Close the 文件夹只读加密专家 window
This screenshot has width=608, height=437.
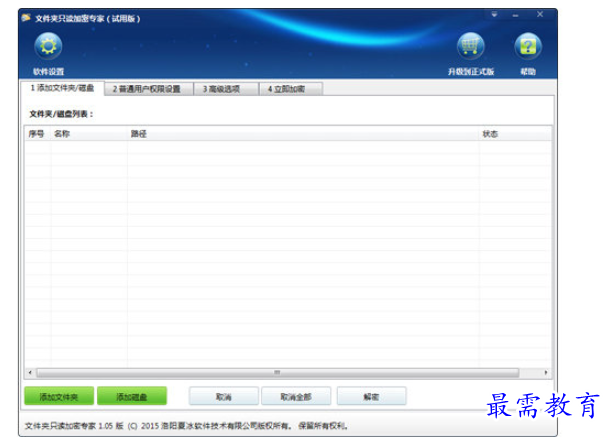540,14
